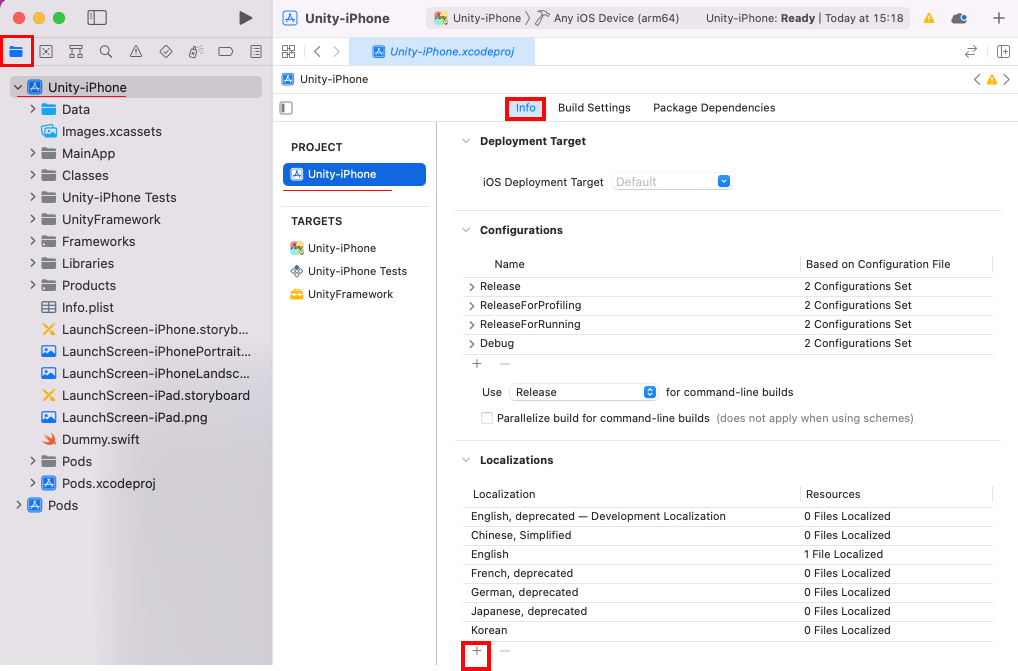The width and height of the screenshot is (1018, 671).
Task: Expand the MainApp folder
Action: click(x=32, y=153)
